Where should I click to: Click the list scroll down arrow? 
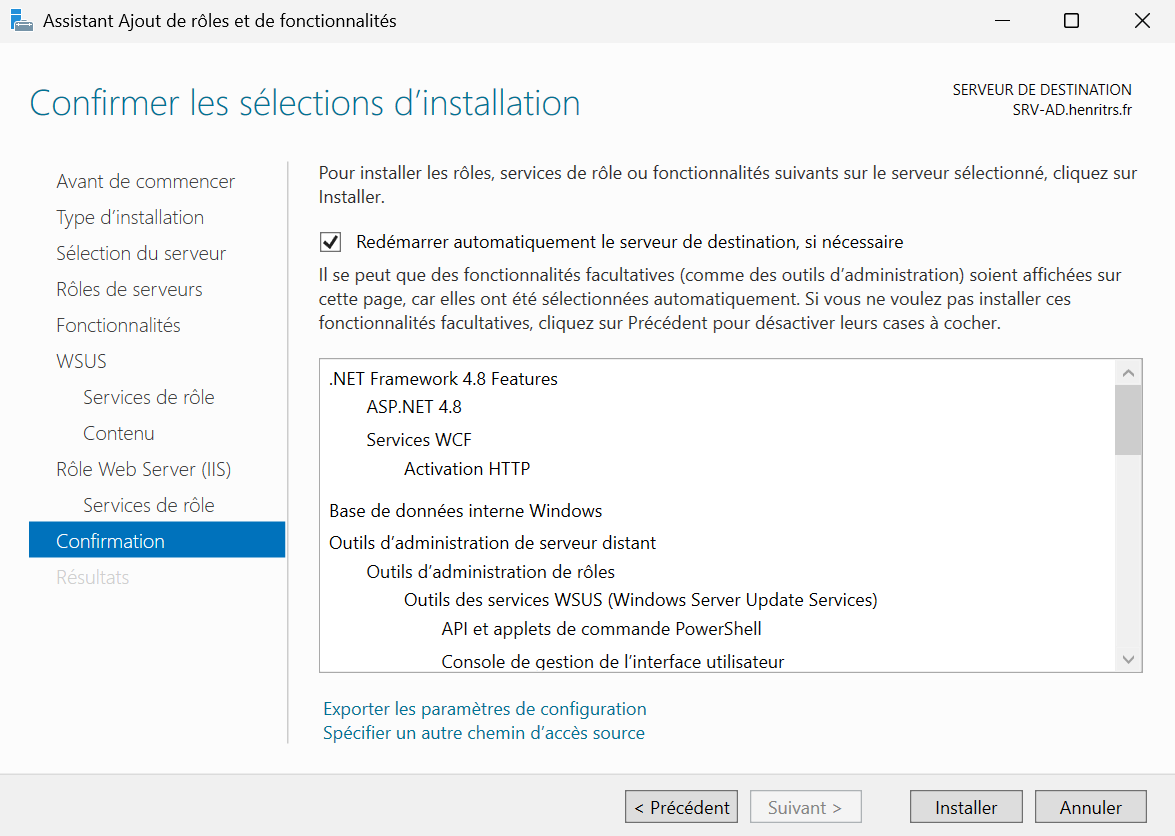pyautogui.click(x=1128, y=659)
